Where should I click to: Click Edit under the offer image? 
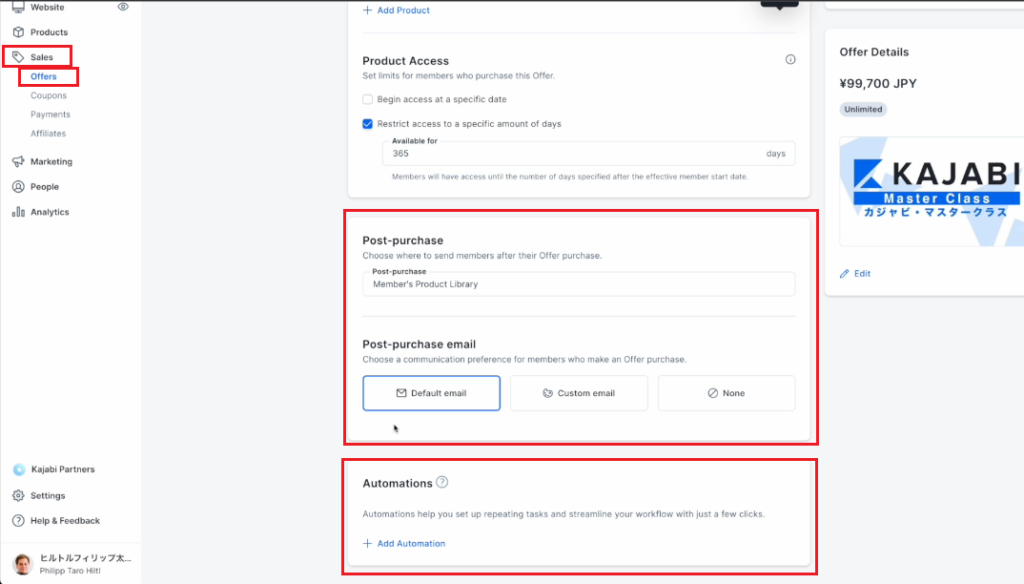click(x=855, y=274)
